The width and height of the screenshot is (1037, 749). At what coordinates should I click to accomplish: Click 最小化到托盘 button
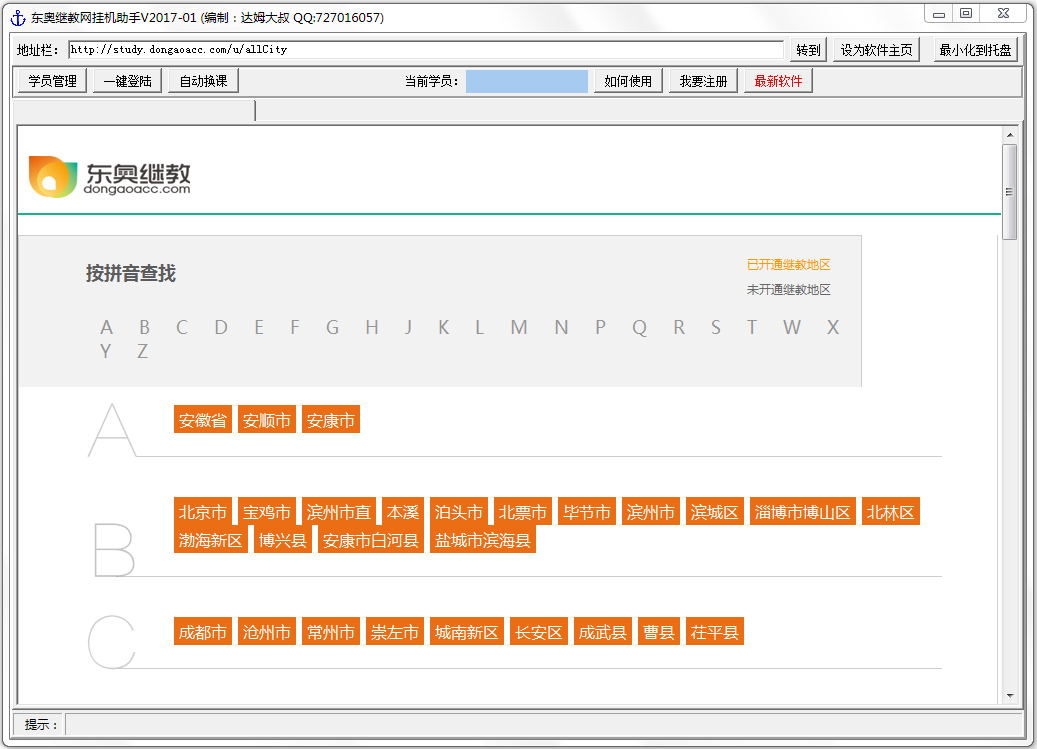[975, 50]
